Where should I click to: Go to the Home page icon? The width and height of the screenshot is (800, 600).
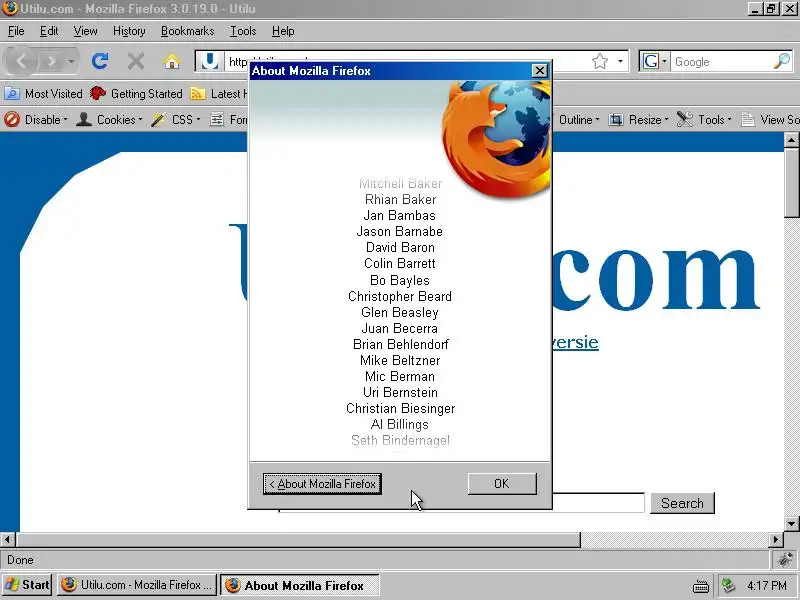(x=172, y=62)
